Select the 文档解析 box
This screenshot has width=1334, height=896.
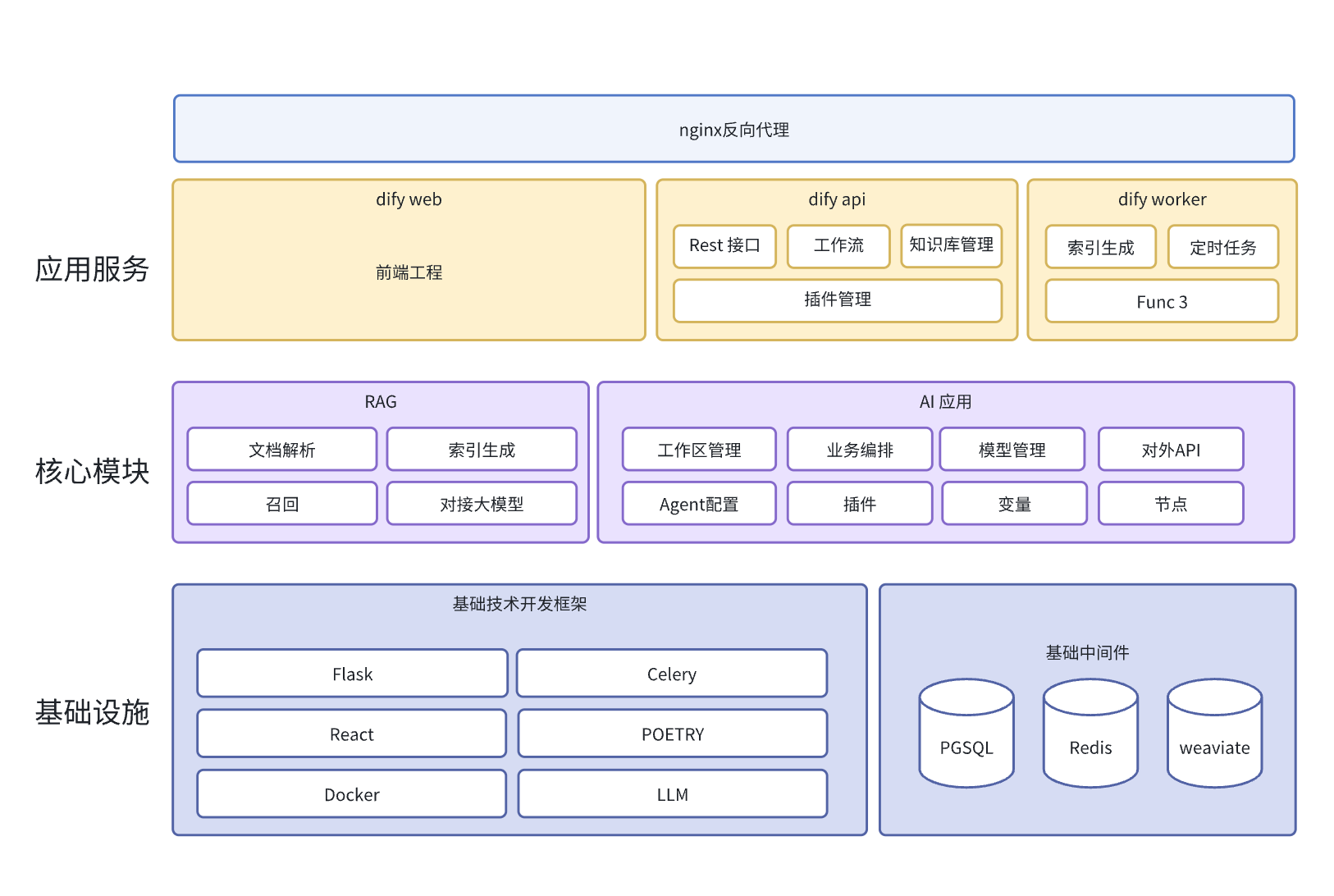pos(282,450)
